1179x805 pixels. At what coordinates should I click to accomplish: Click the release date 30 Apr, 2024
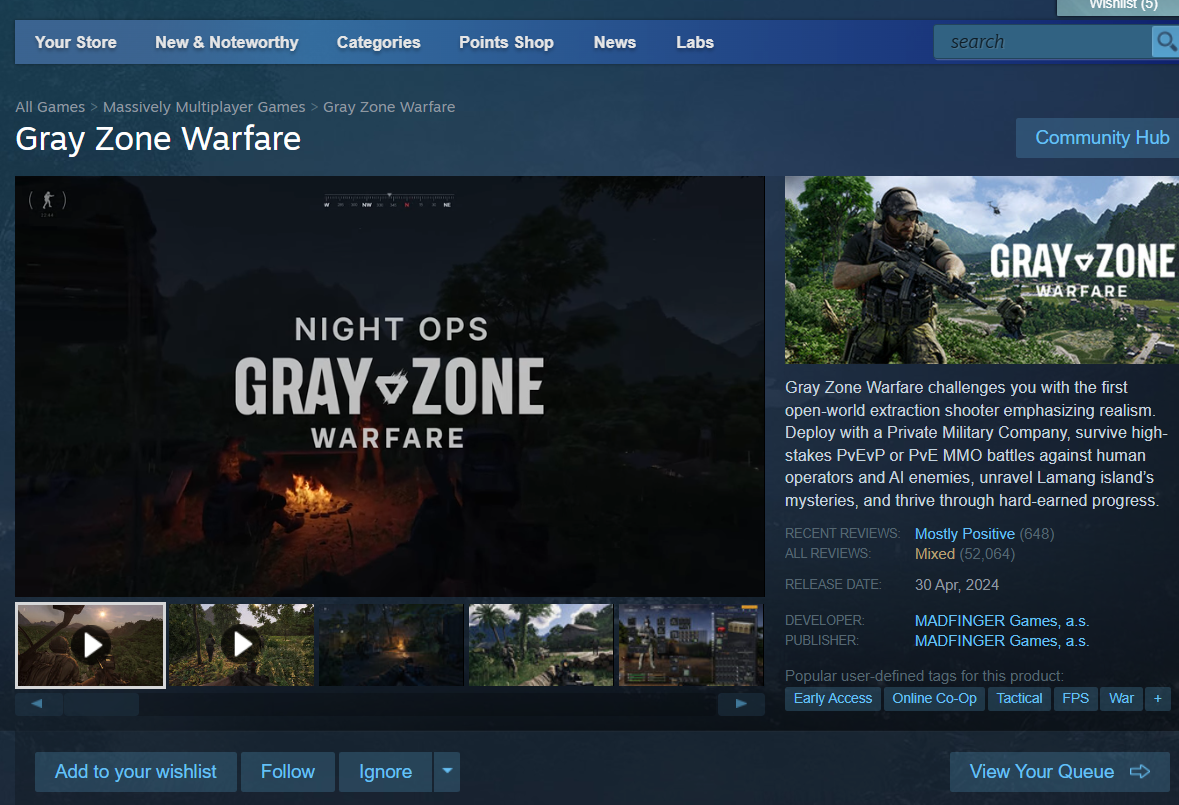click(x=956, y=585)
